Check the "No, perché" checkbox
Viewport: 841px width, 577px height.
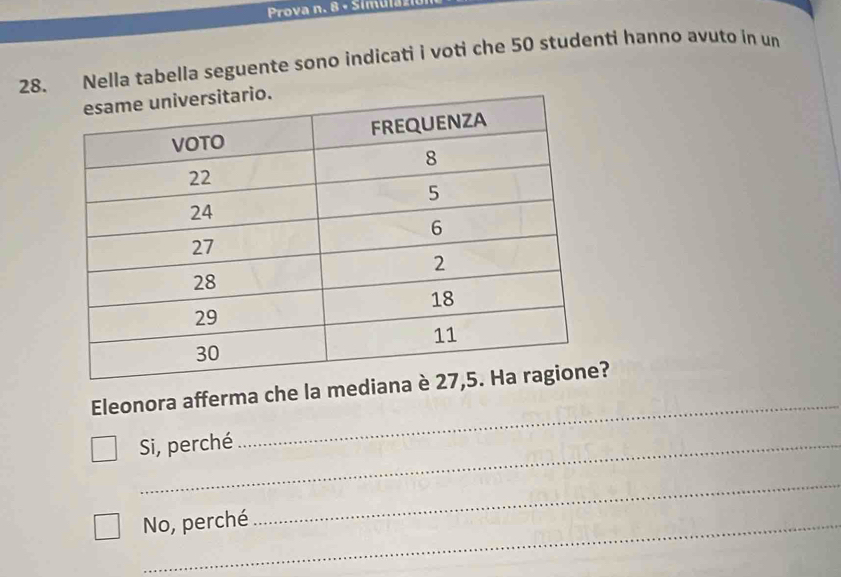pos(107,526)
